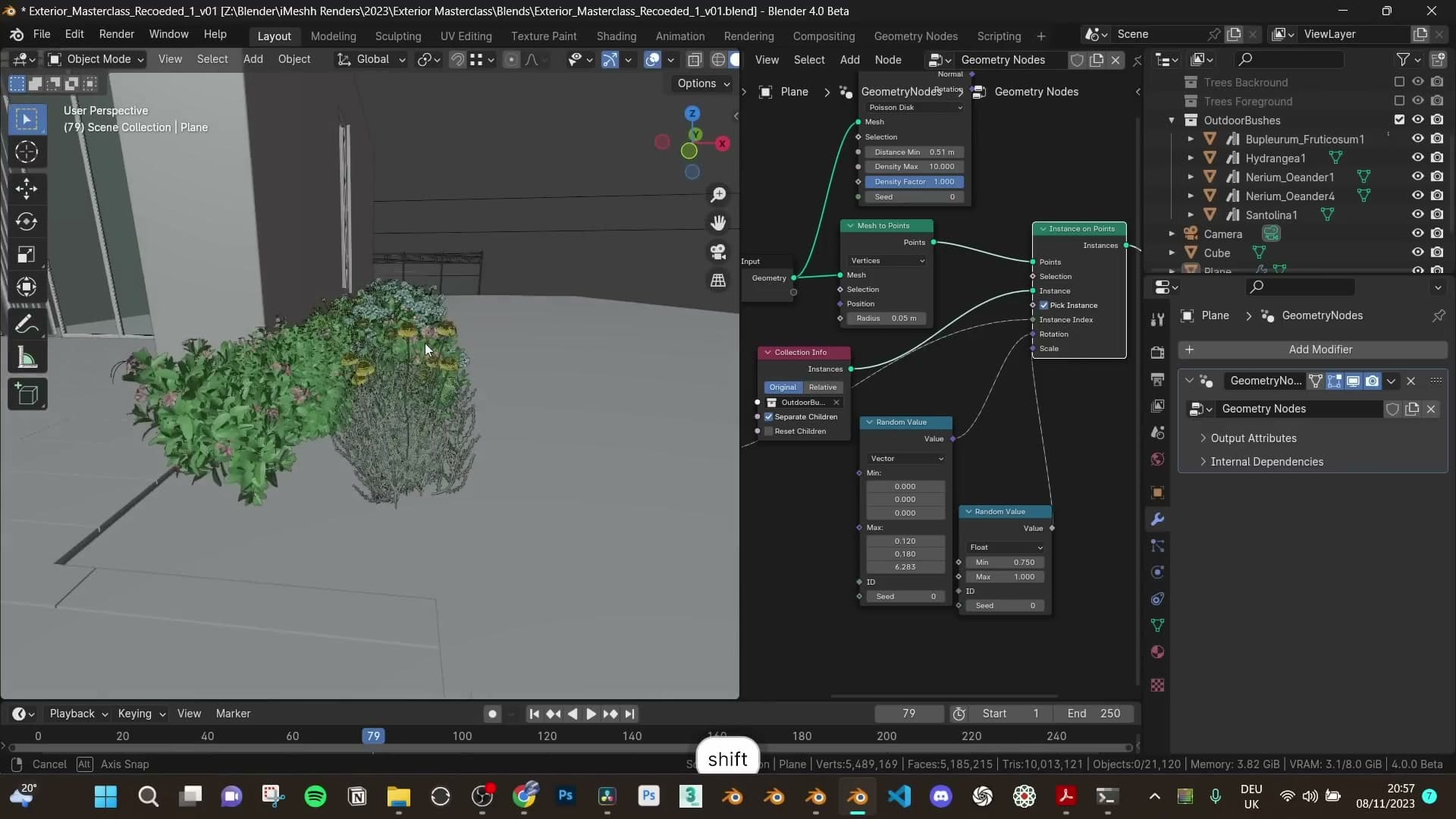Expand the Cube object in outliner
The image size is (1456, 819).
pos(1172,253)
